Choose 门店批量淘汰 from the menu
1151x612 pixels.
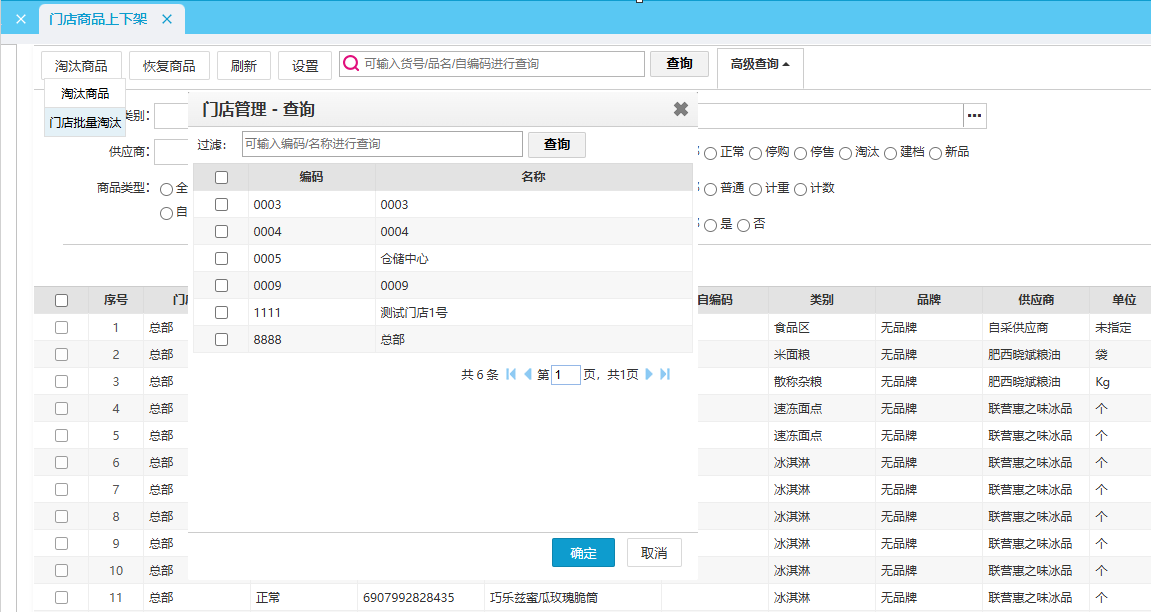(85, 122)
